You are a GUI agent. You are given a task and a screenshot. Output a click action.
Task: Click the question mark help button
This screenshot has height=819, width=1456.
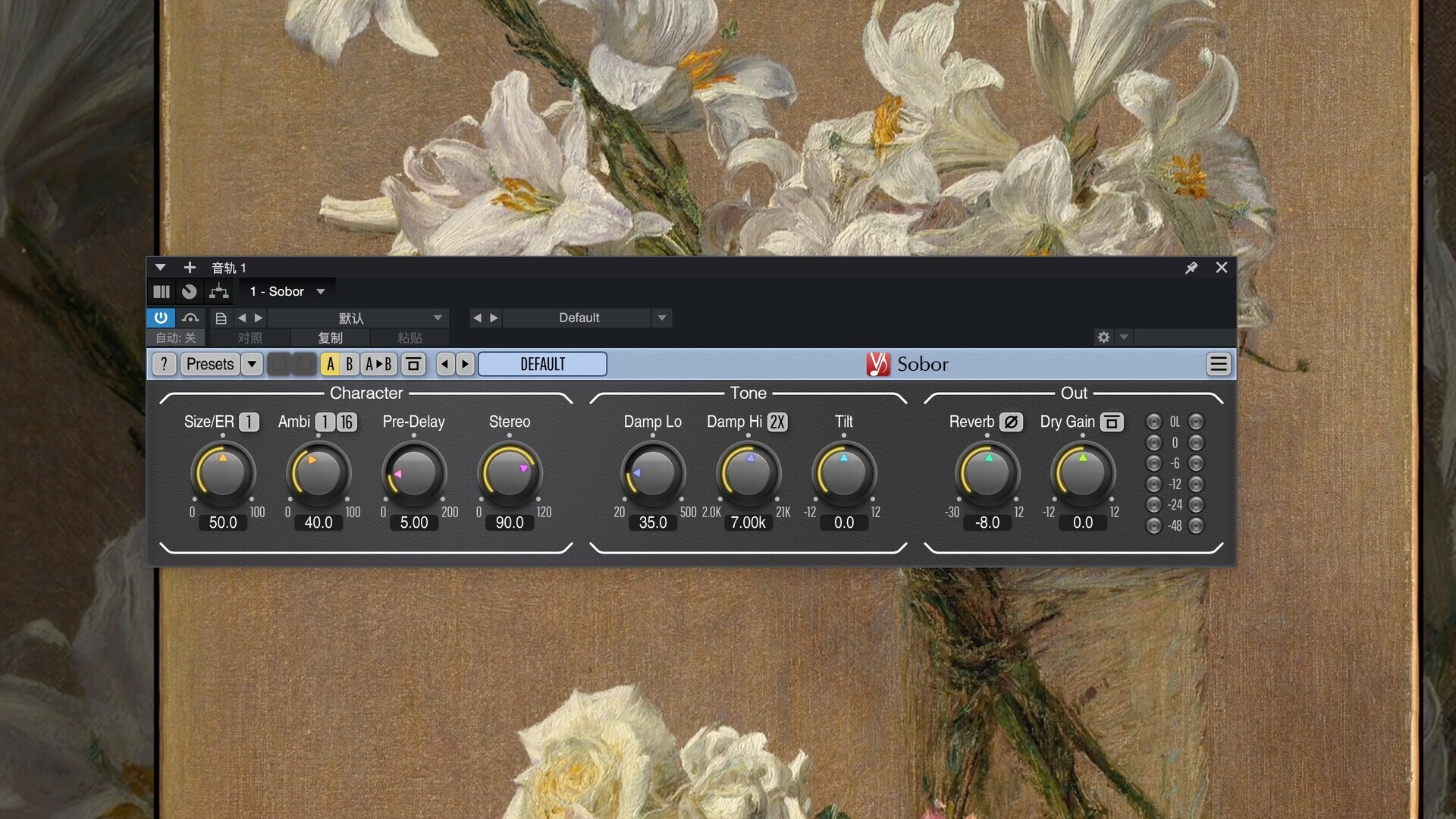tap(164, 364)
